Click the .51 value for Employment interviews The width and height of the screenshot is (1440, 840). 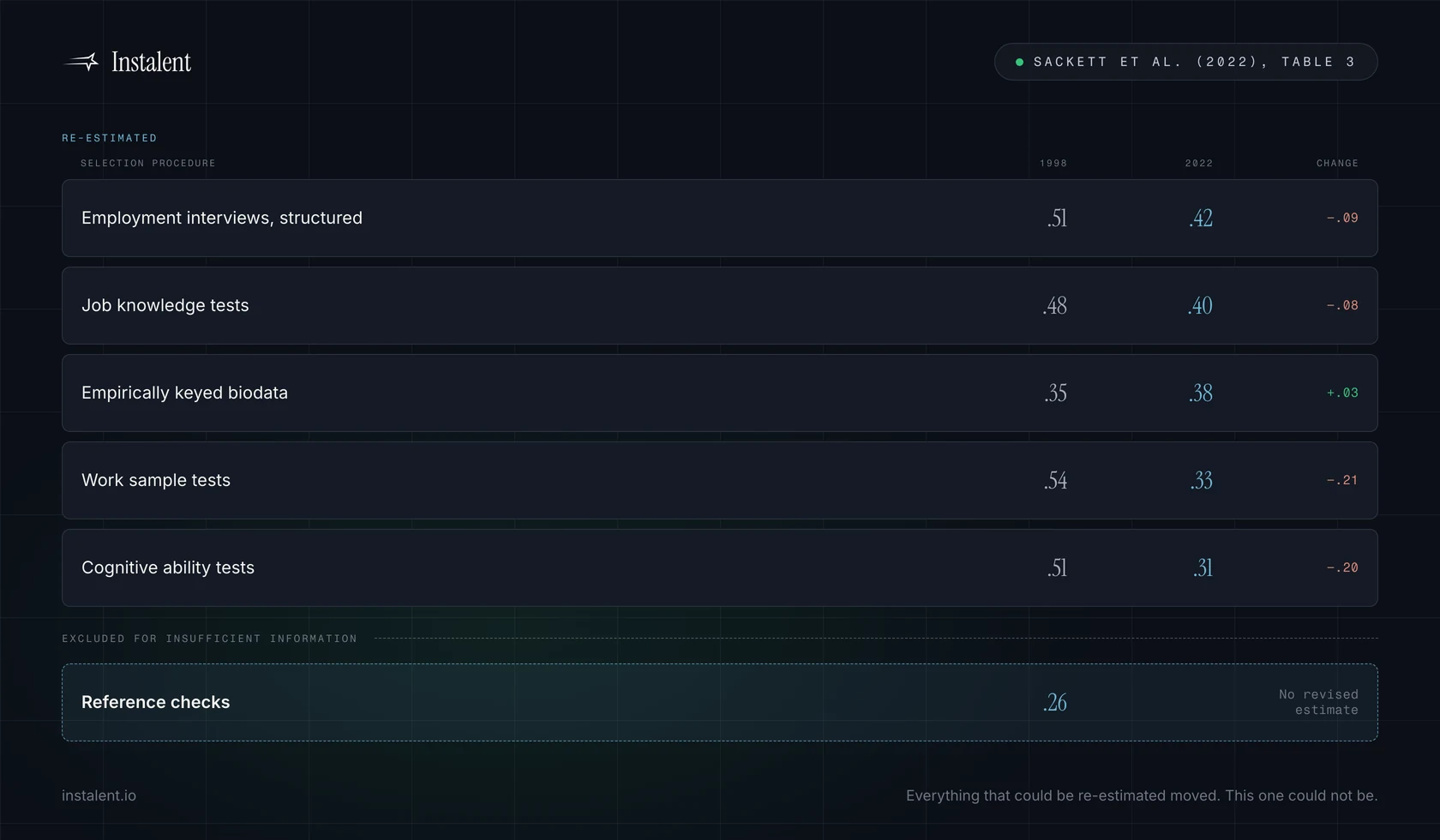pos(1057,219)
